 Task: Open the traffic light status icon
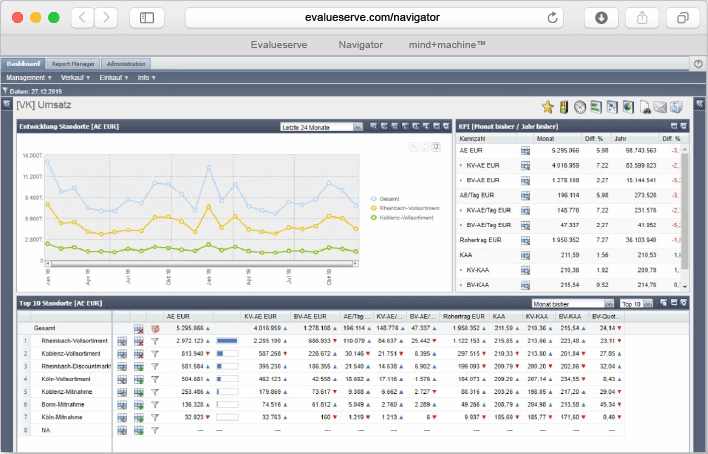pyautogui.click(x=564, y=107)
